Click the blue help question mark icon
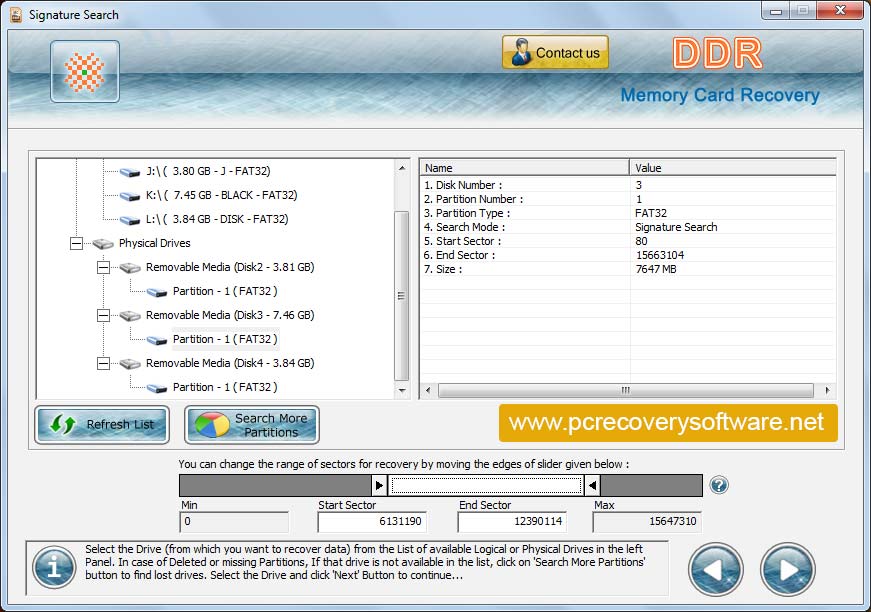Screen dimensions: 871x612 [x=719, y=485]
